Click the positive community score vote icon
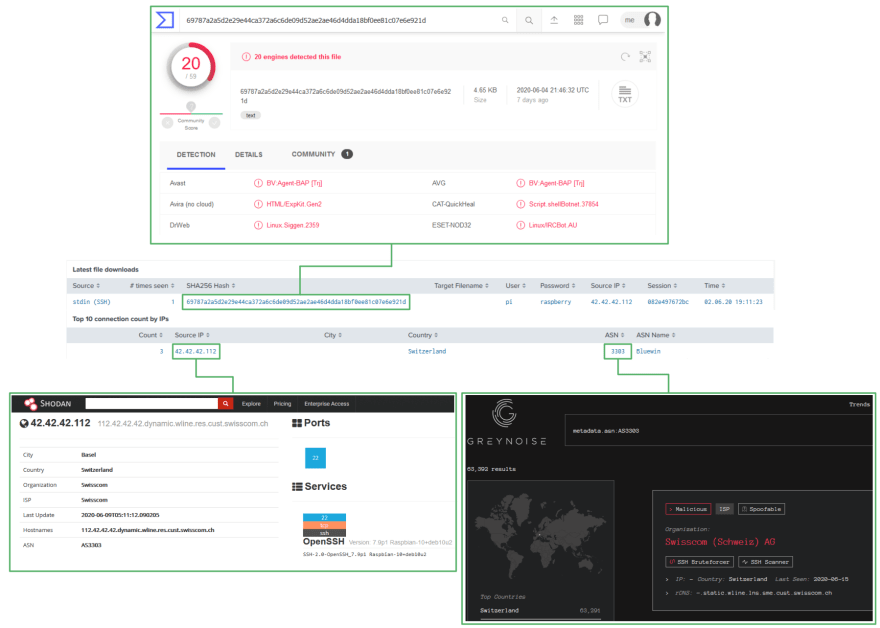The height and width of the screenshot is (628, 880). (214, 123)
